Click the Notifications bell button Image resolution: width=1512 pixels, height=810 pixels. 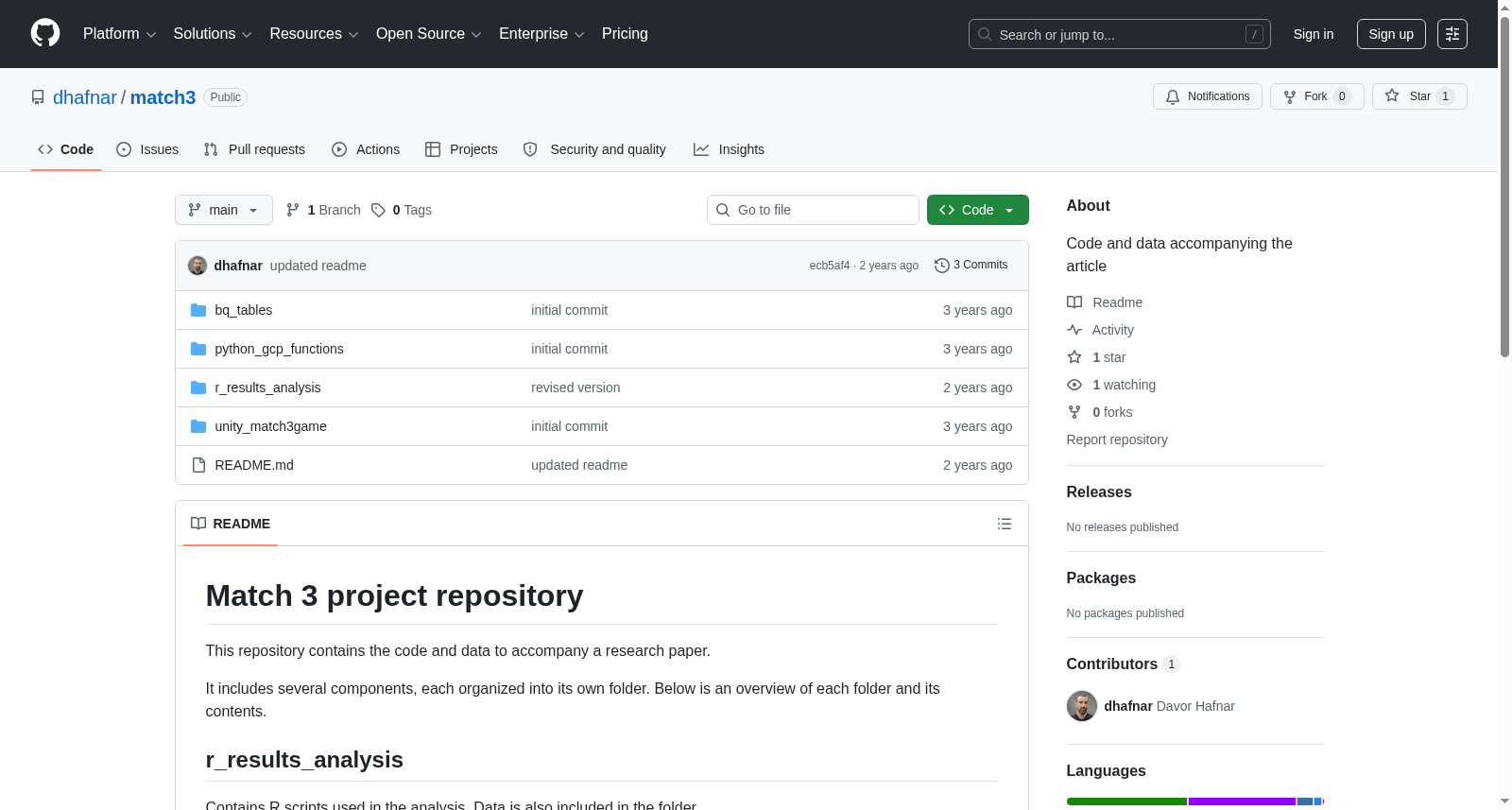(x=1208, y=96)
